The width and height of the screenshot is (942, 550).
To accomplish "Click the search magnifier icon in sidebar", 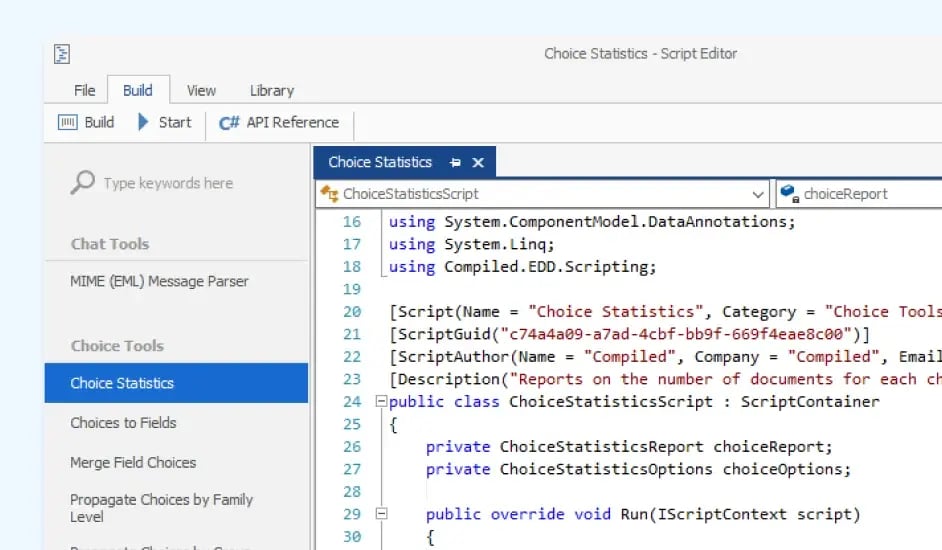I will 83,182.
